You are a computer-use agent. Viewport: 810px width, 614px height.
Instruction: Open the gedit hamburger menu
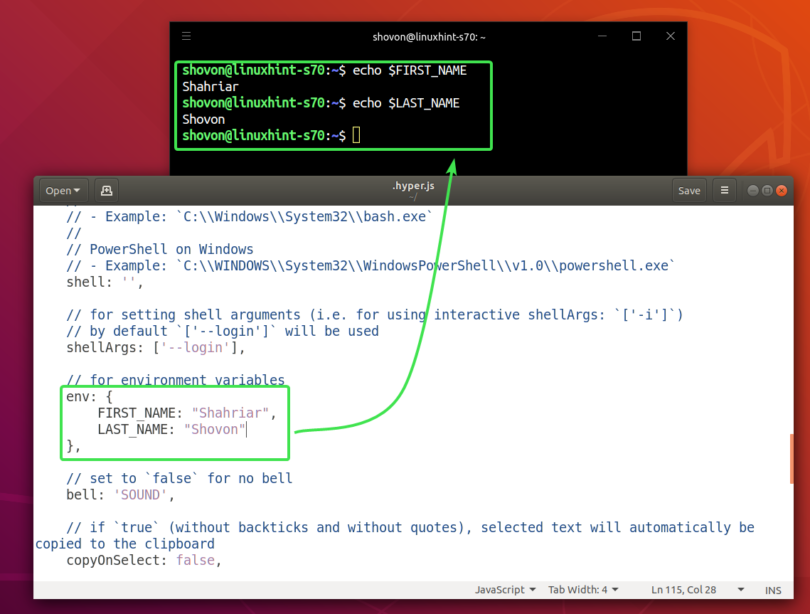[724, 191]
